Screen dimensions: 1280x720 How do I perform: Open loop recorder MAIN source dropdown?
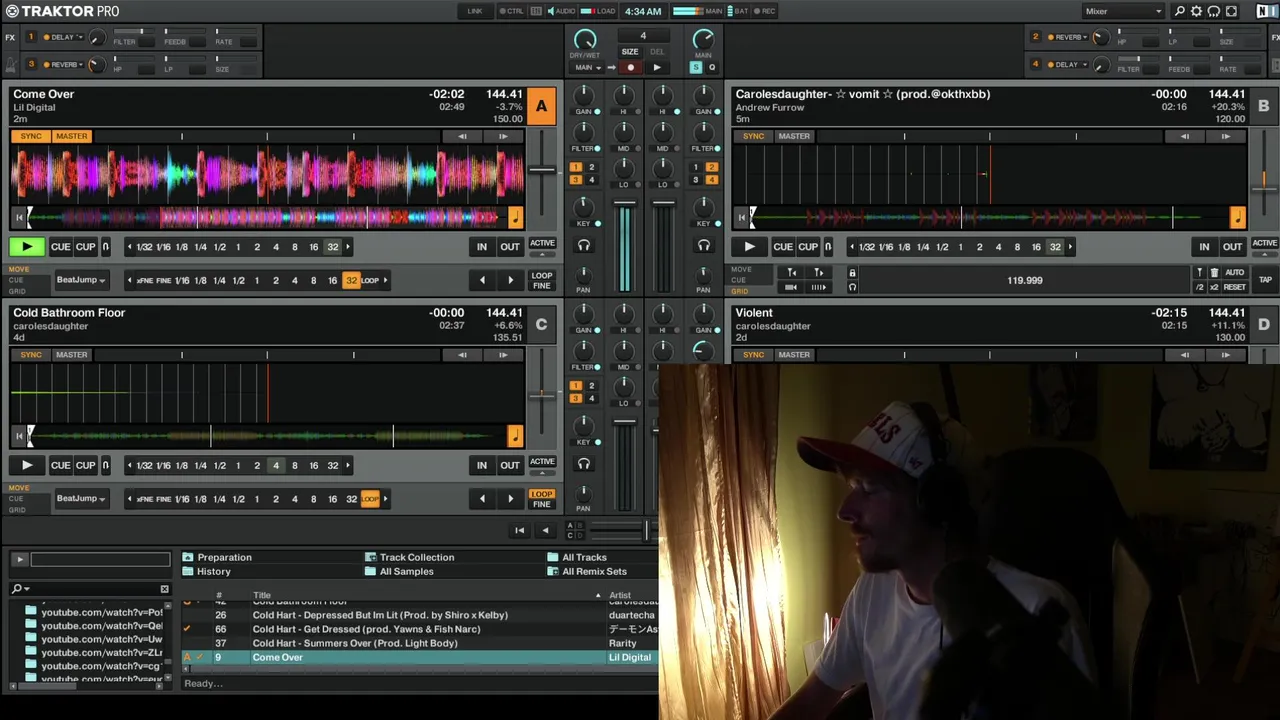pyautogui.click(x=588, y=68)
